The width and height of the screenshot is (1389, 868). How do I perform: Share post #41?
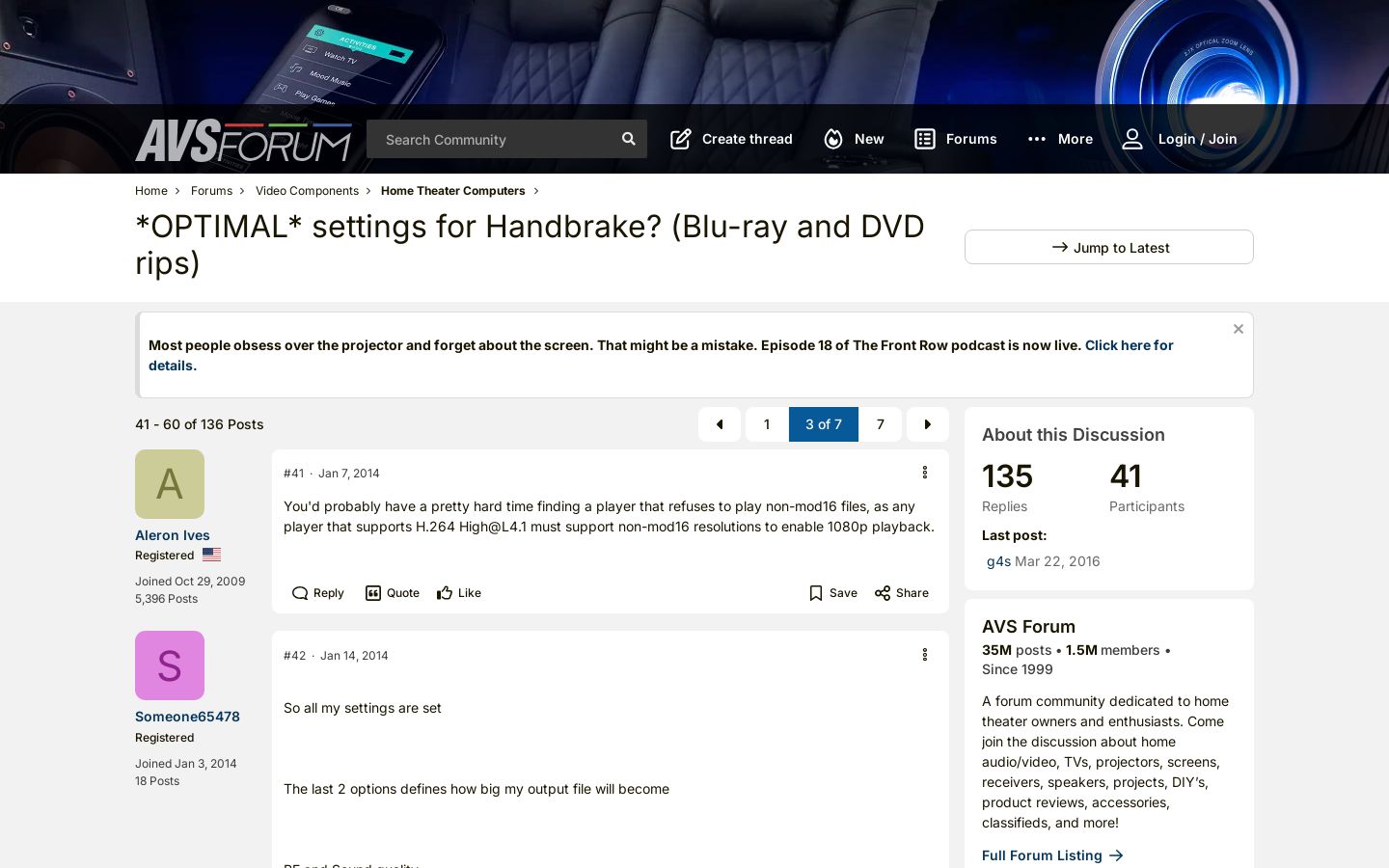(902, 593)
